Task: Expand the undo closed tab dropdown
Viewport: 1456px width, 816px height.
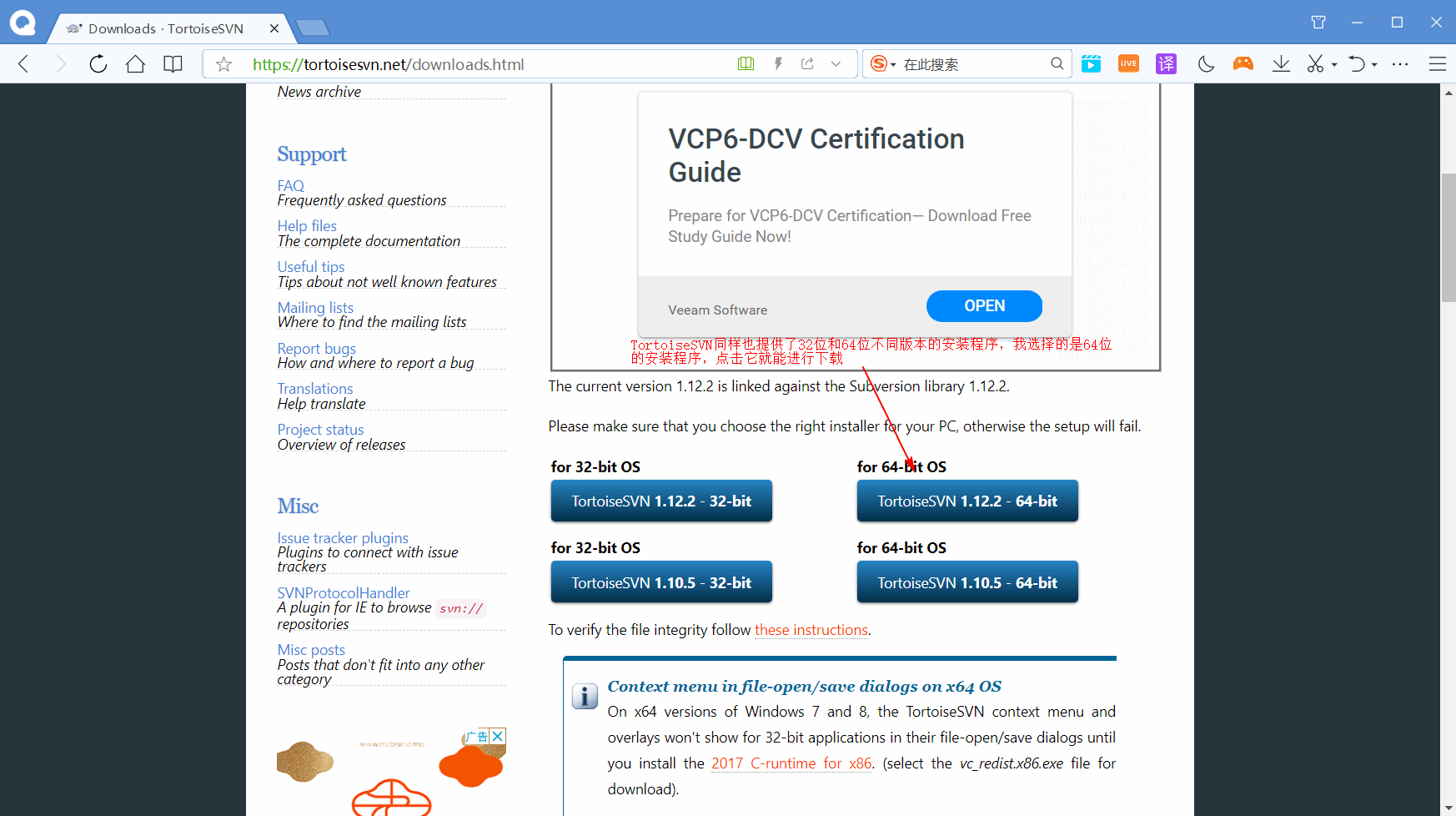Action: coord(1374,64)
